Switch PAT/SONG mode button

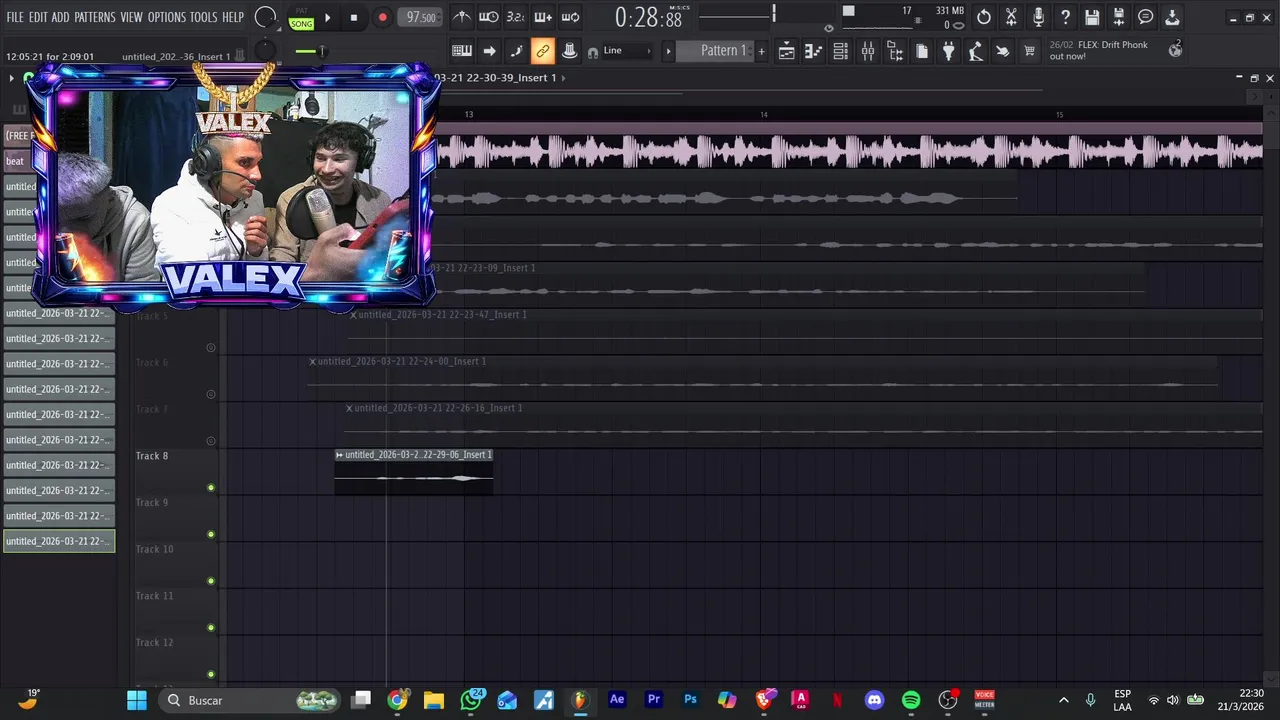click(301, 18)
